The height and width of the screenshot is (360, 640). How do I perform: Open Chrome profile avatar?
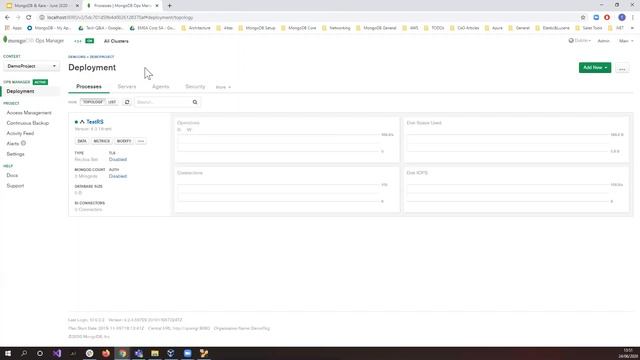coord(622,17)
